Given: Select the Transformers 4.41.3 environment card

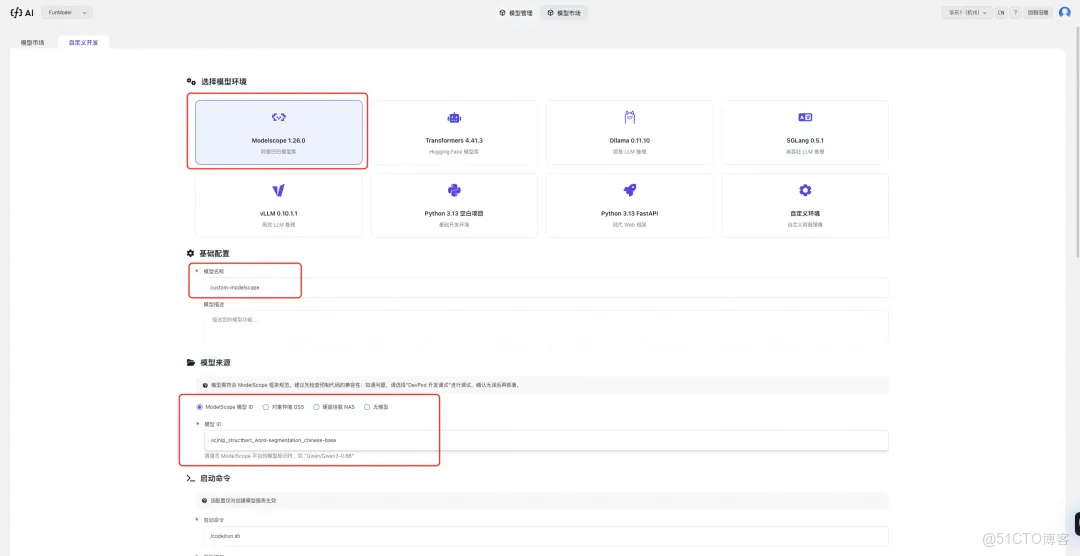Looking at the screenshot, I should (454, 132).
